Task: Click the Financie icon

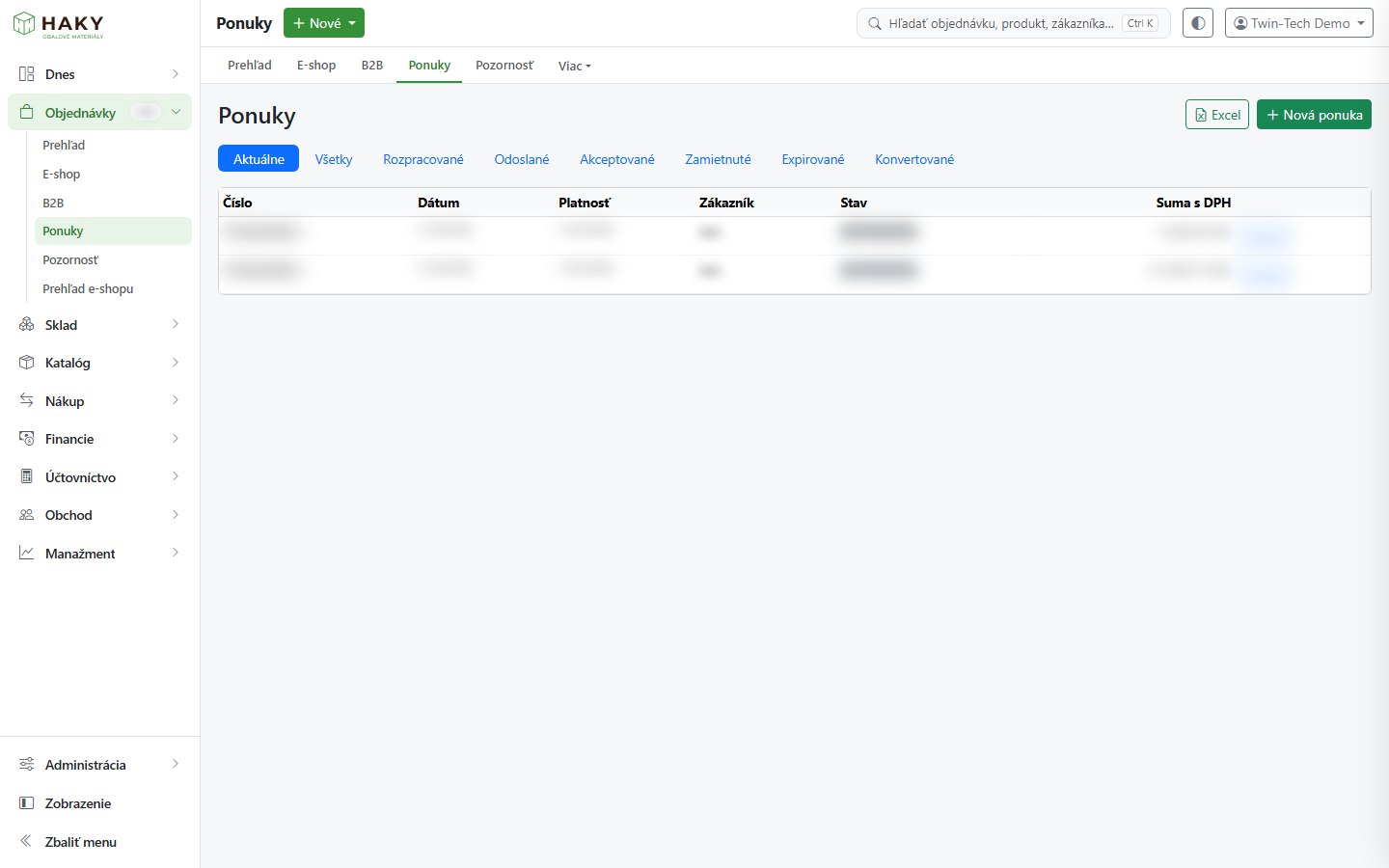Action: click(x=27, y=439)
